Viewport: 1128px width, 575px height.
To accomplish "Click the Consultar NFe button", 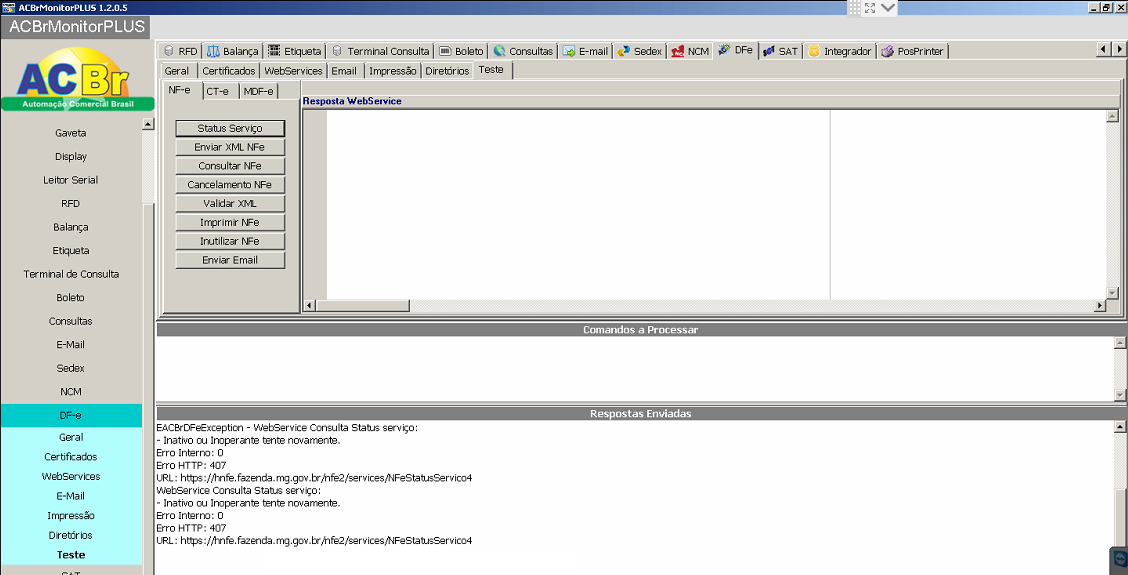I will point(230,166).
